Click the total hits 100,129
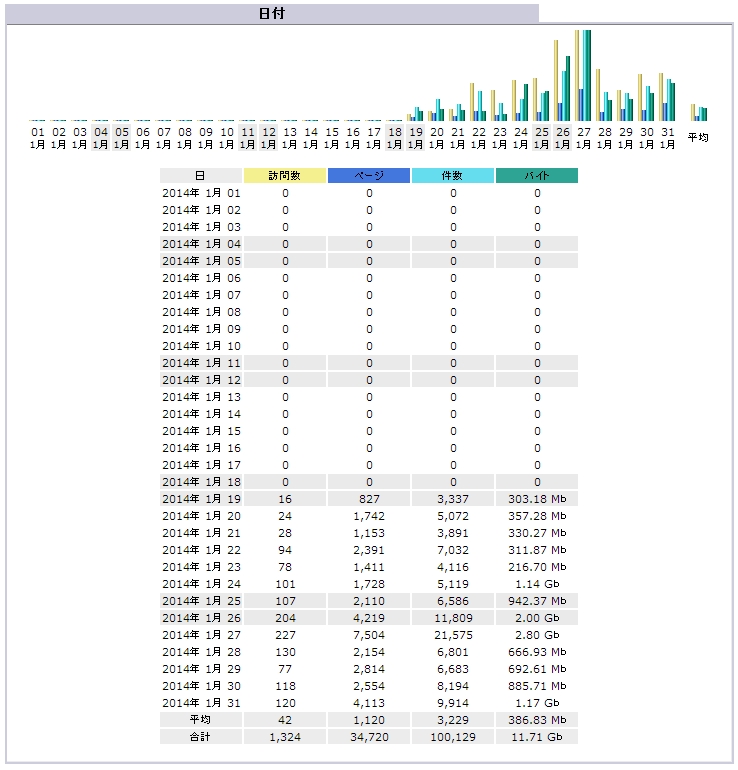Screen dimensions: 738x770 (453, 737)
